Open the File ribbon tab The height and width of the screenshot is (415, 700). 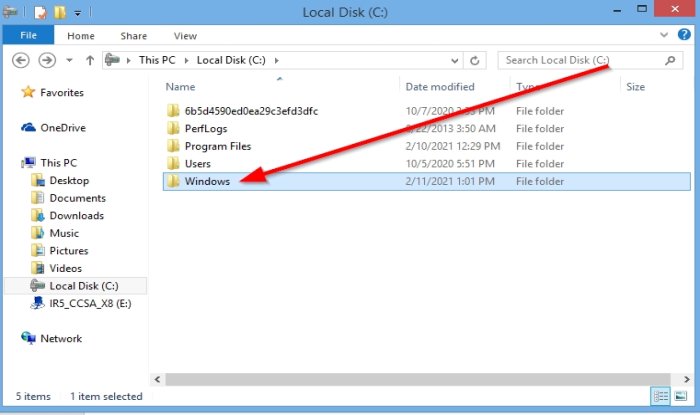click(28, 35)
